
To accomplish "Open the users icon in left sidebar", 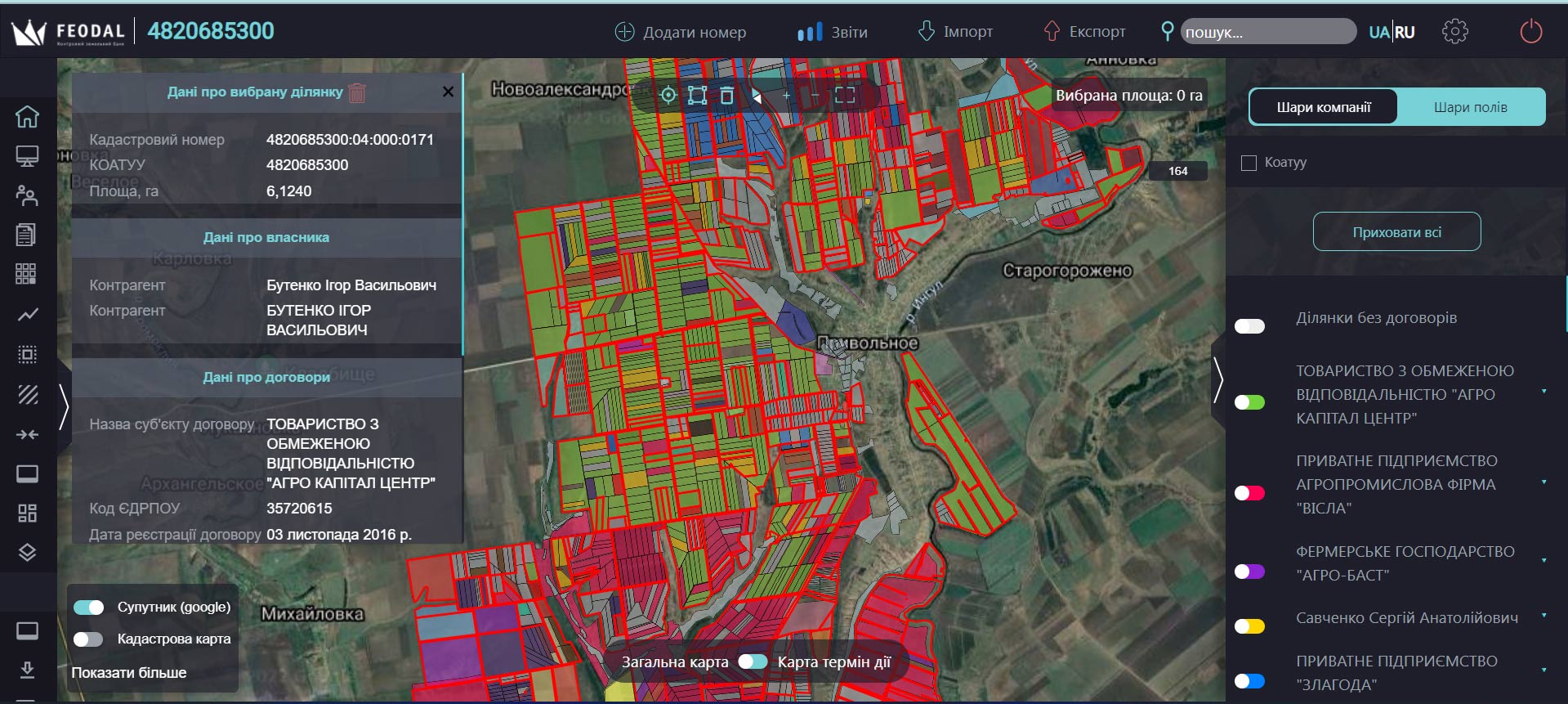I will point(27,195).
